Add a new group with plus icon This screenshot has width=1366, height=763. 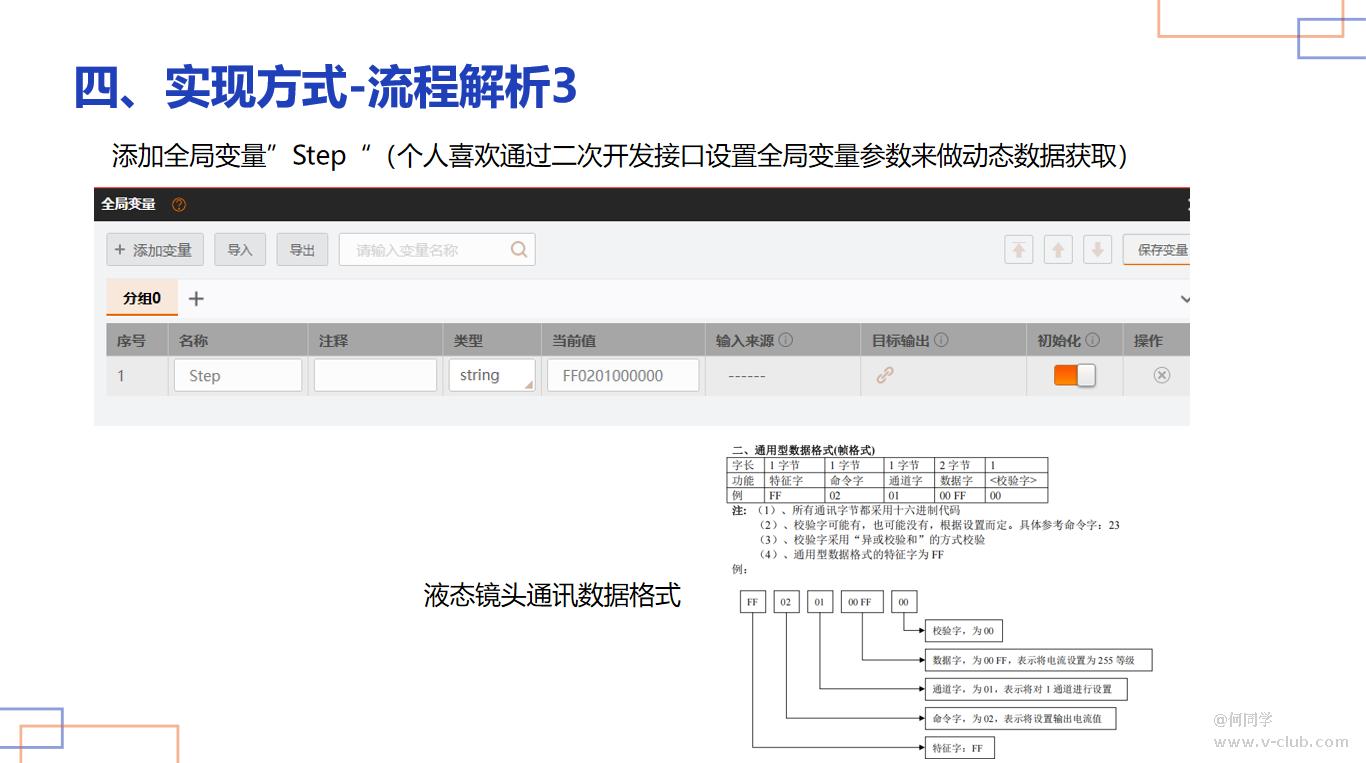[196, 298]
